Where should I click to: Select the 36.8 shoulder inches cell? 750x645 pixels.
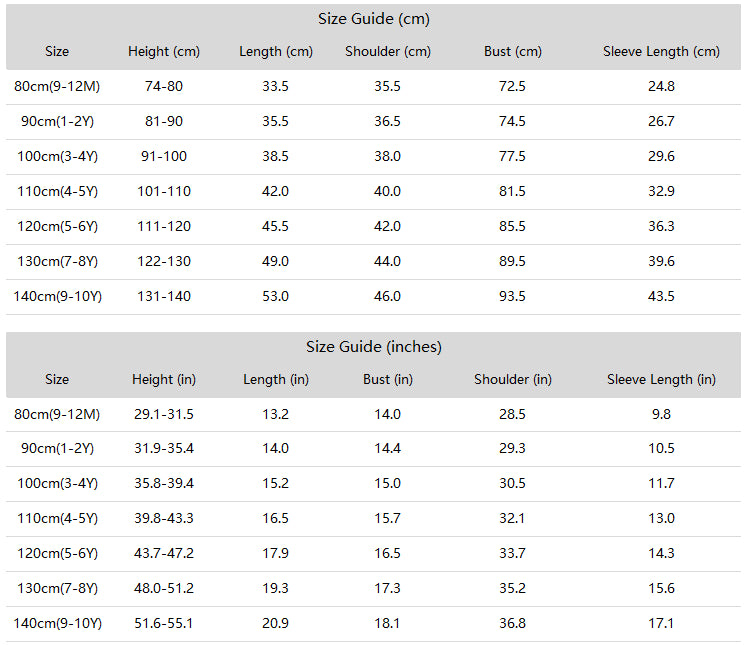(x=512, y=623)
